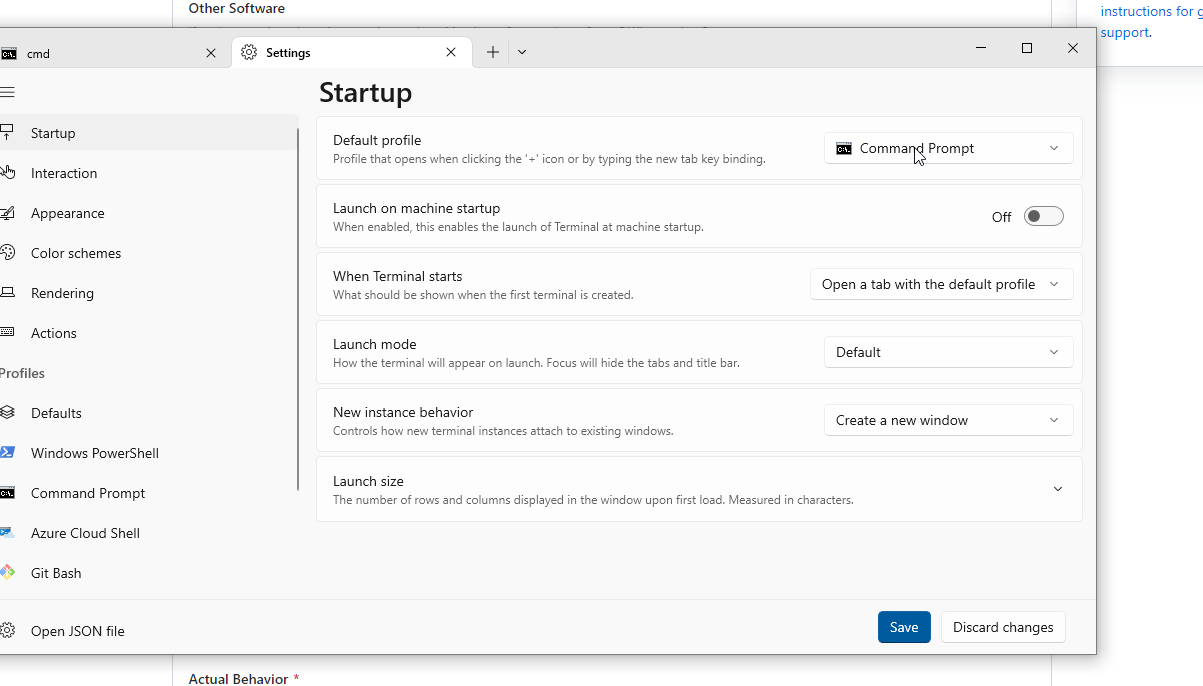Maximize the Terminal window
The height and width of the screenshot is (686, 1203).
[x=1026, y=48]
